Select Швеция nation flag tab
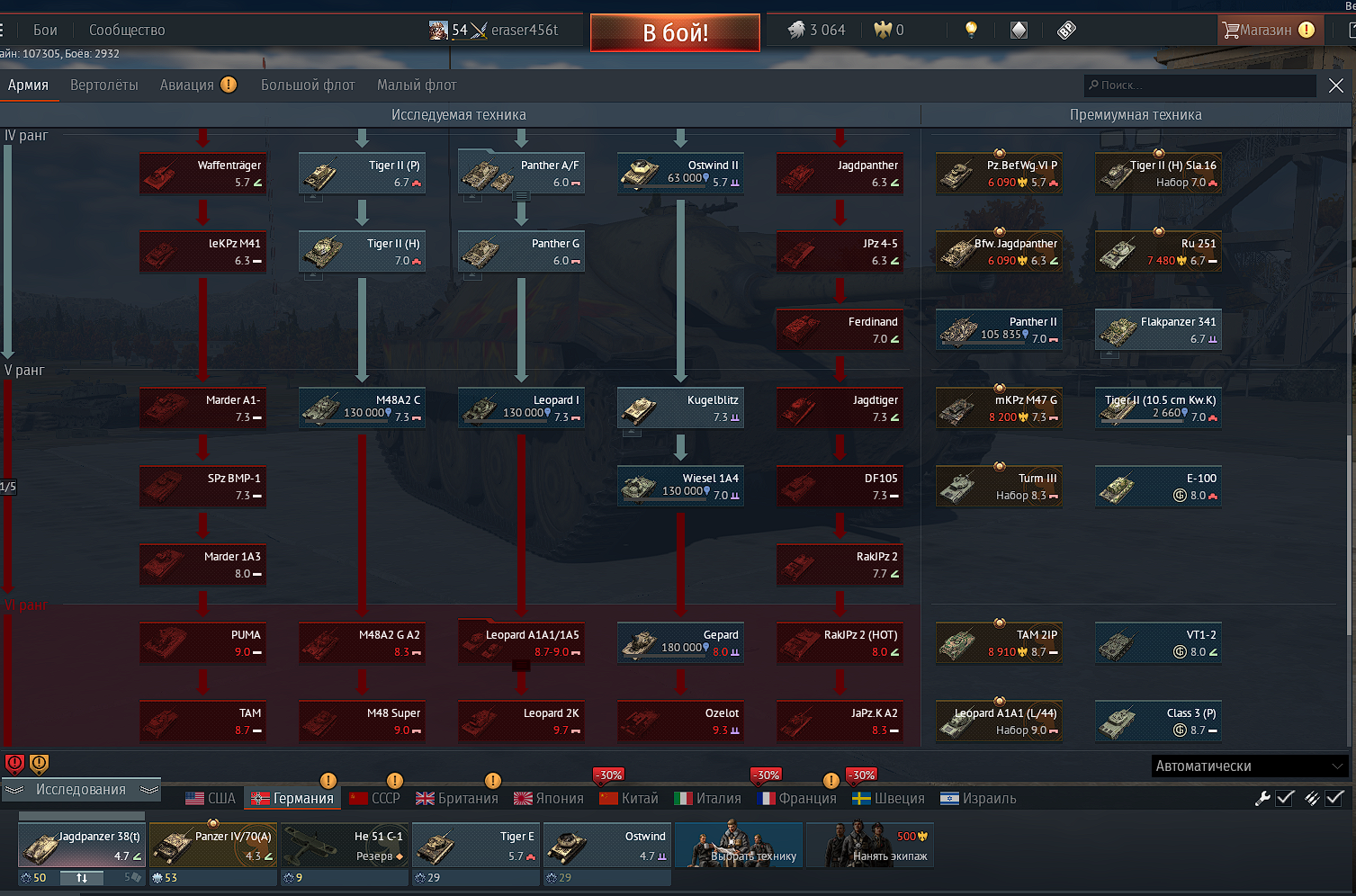Viewport: 1356px width, 896px height. 889,798
